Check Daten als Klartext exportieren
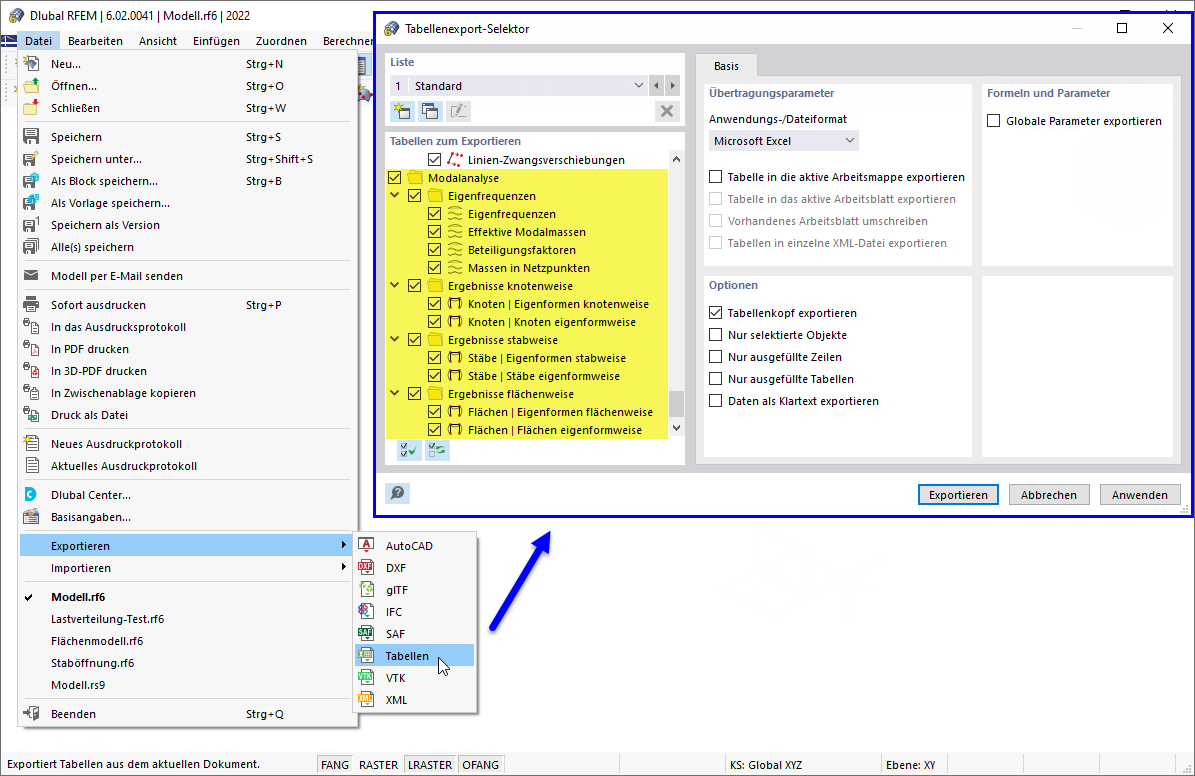1195x776 pixels. point(716,401)
